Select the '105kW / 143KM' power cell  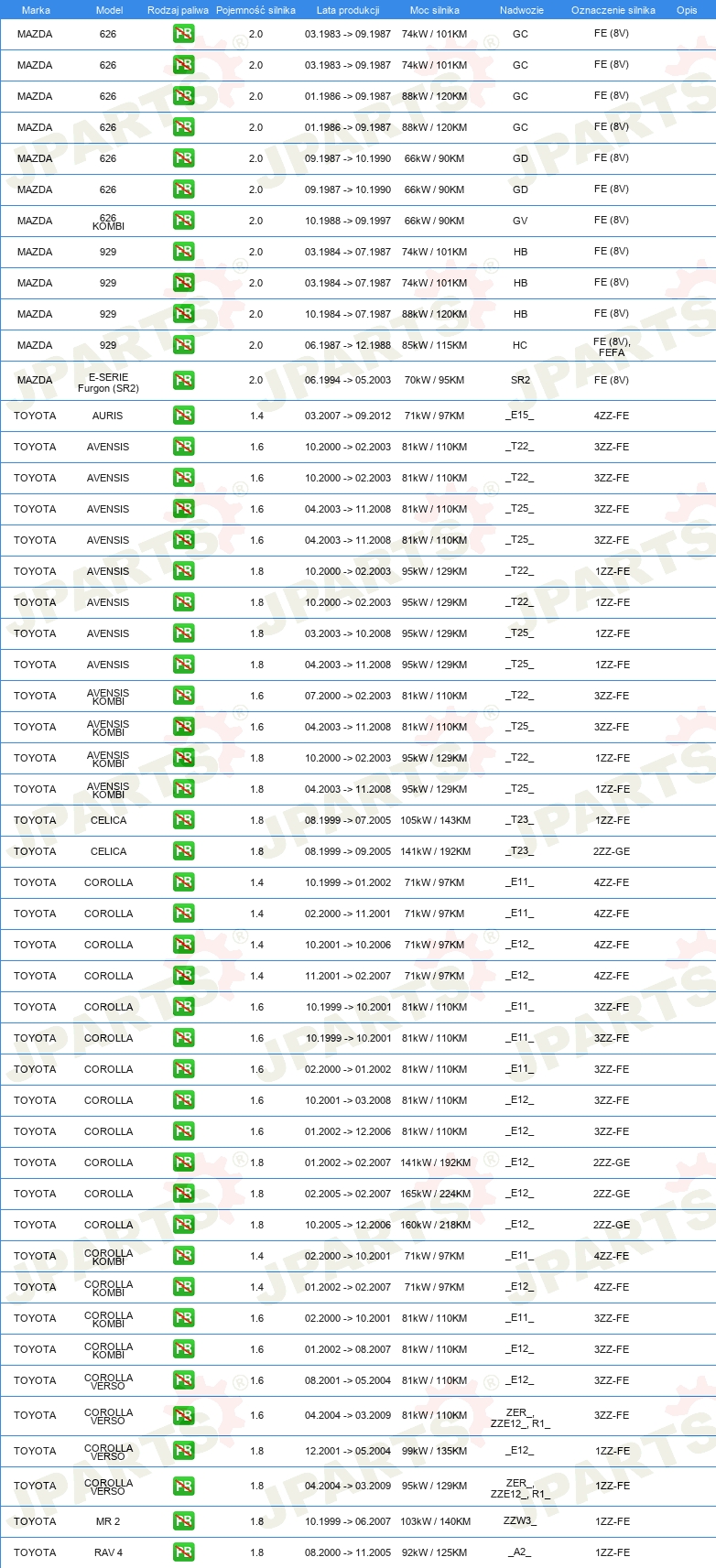click(436, 820)
